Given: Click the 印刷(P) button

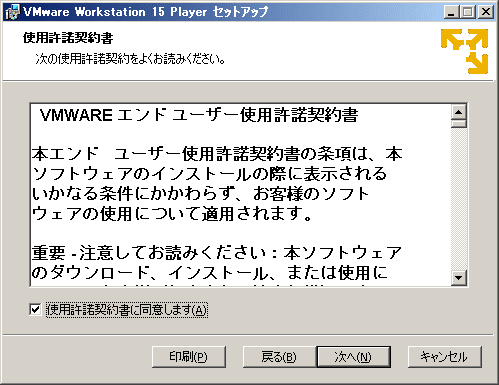Looking at the screenshot, I should click(x=189, y=357).
